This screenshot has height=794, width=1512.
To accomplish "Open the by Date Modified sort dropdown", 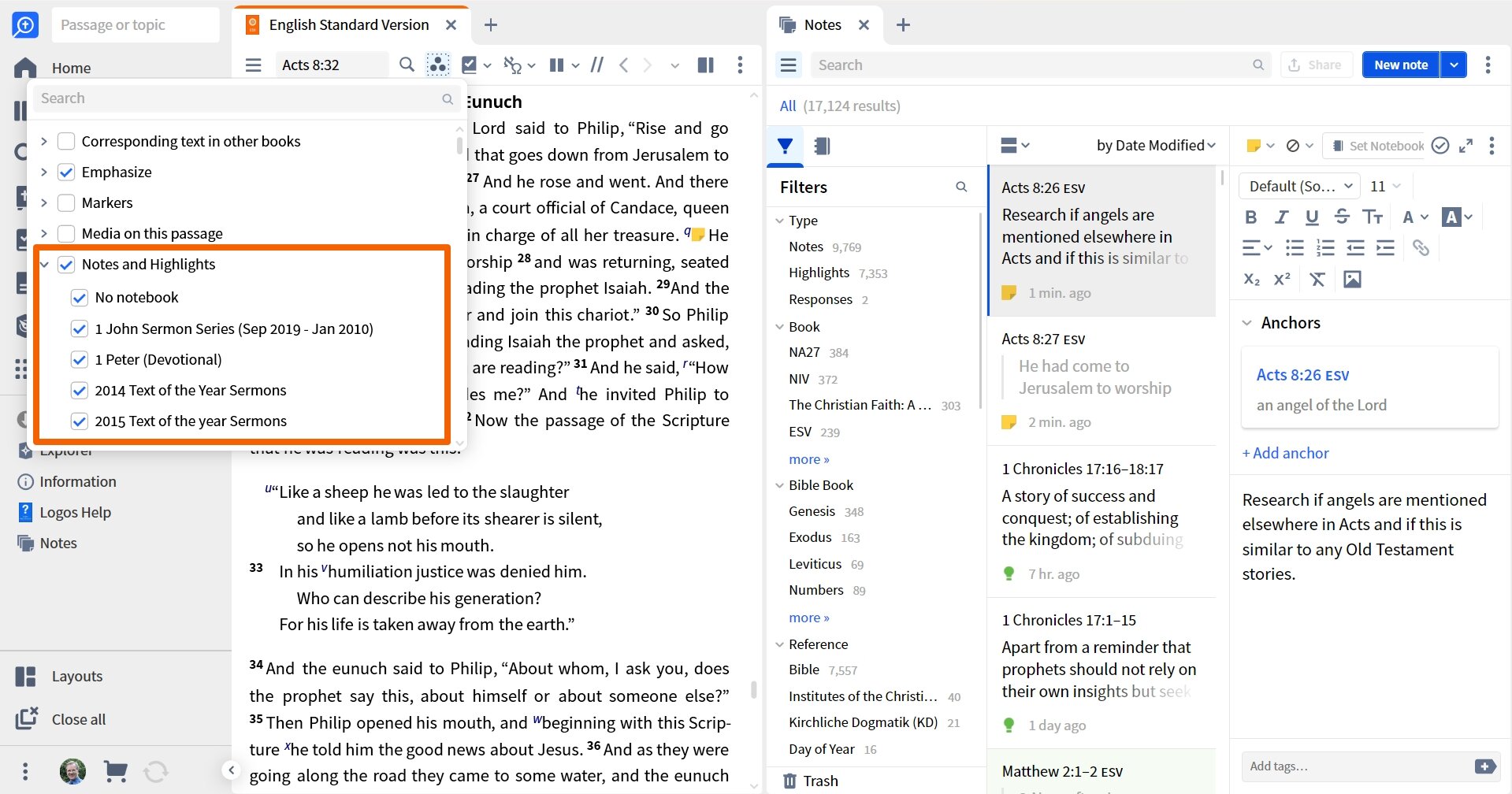I will 1154,145.
